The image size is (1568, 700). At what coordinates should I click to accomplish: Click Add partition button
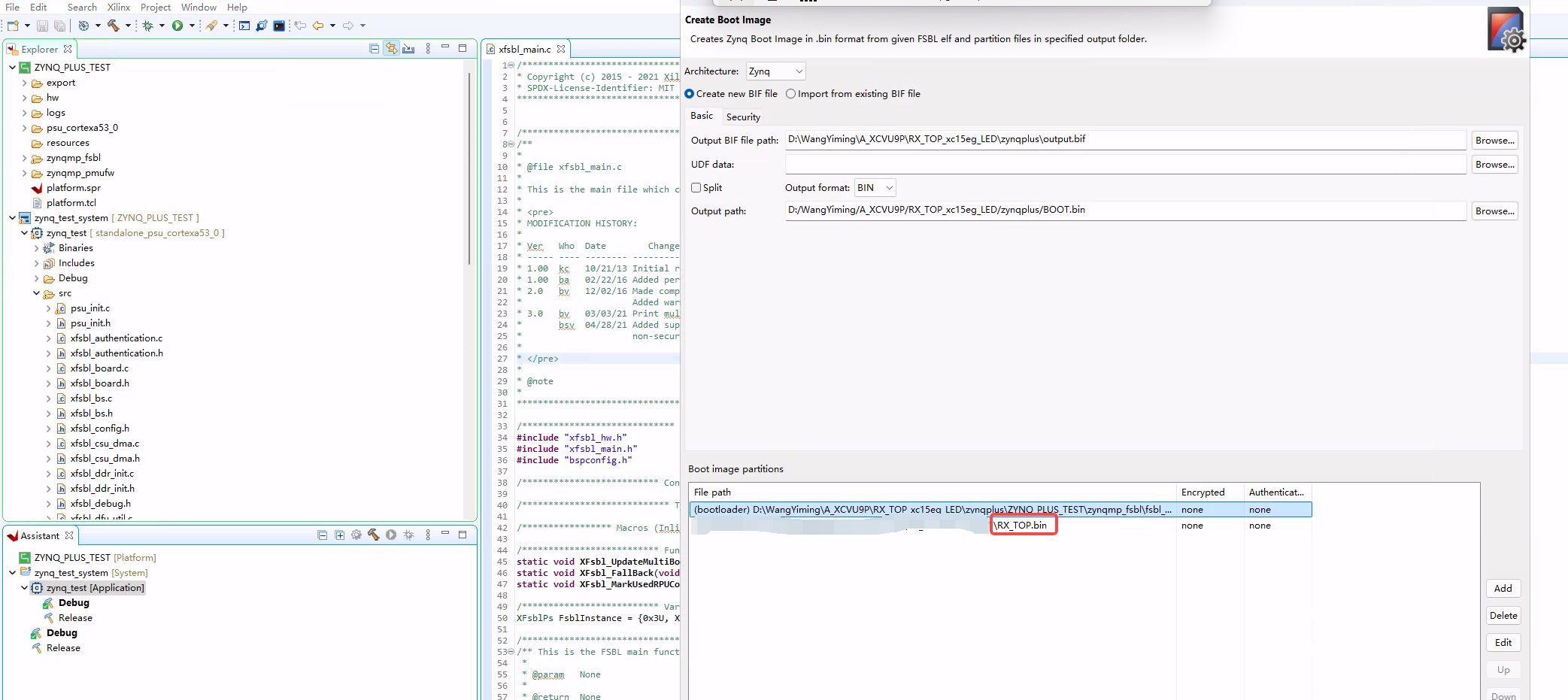tap(1503, 589)
